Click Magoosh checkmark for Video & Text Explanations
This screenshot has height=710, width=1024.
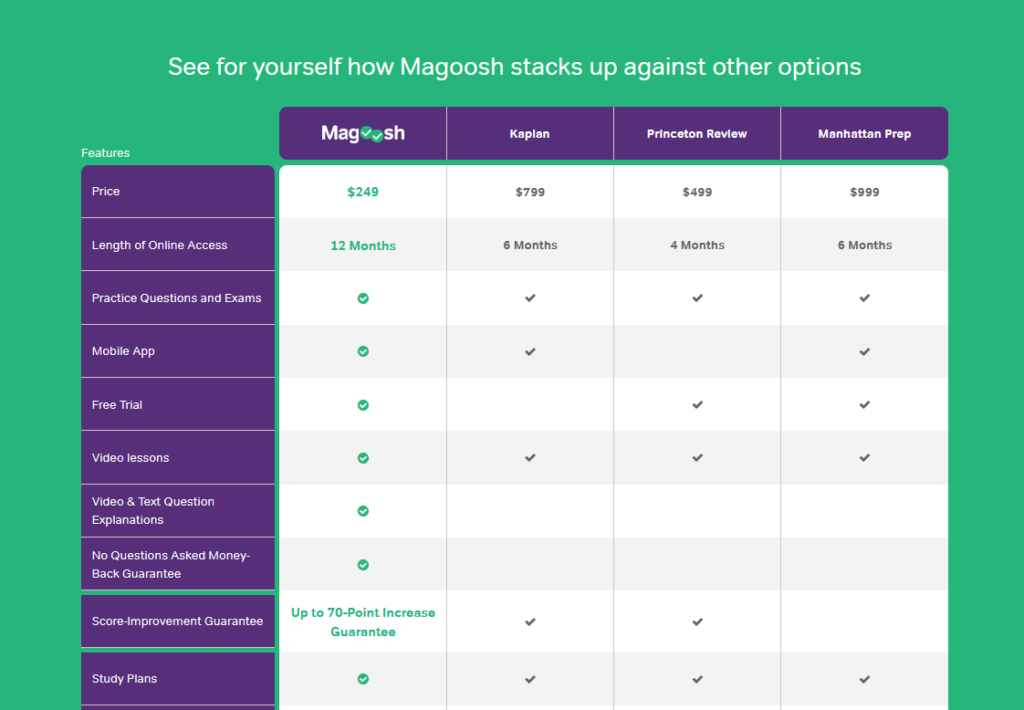pyautogui.click(x=363, y=511)
